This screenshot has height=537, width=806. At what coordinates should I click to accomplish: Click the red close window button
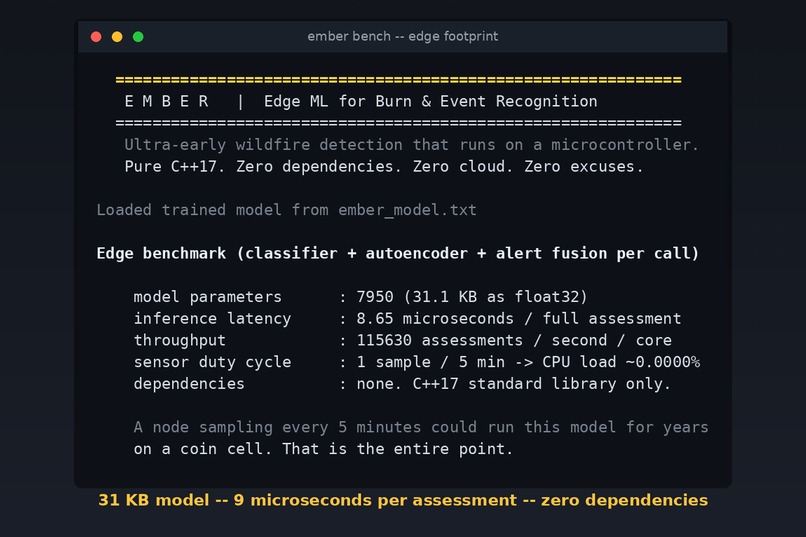[x=96, y=36]
